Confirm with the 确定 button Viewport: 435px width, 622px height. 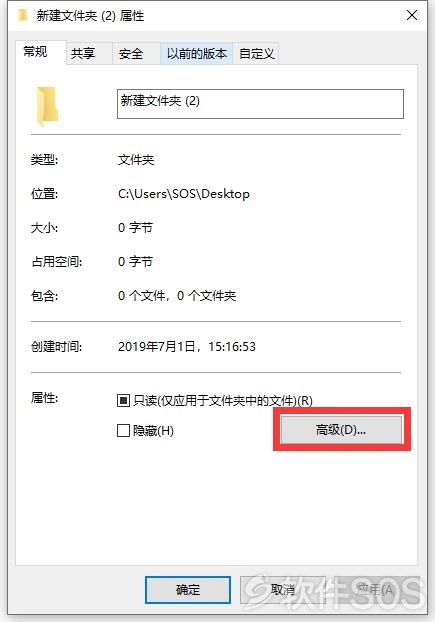coord(188,590)
